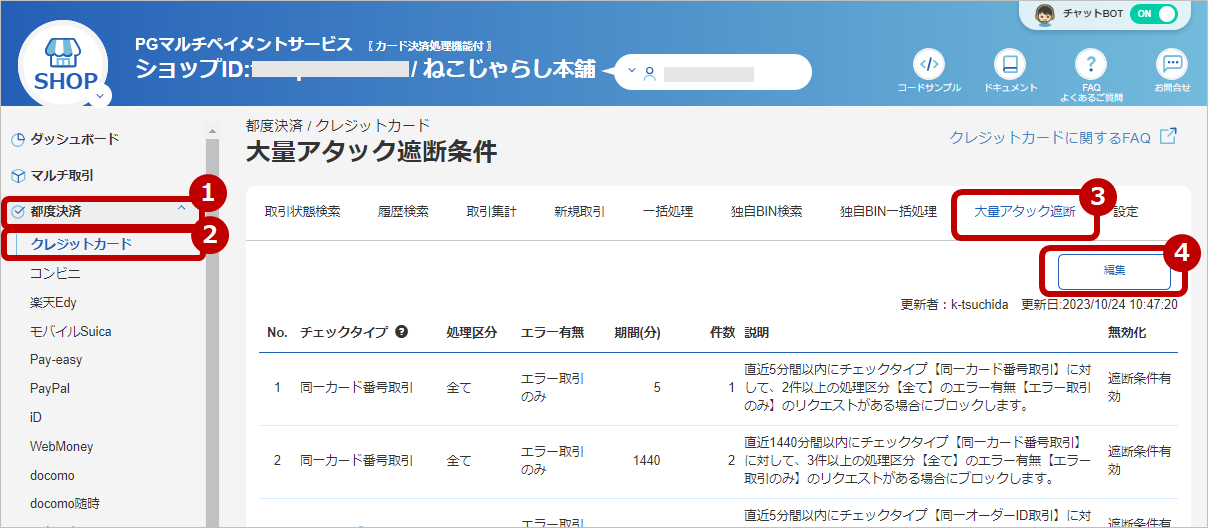The image size is (1208, 528).
Task: Expand the shop selector arrow under SHOP logo
Action: [101, 97]
